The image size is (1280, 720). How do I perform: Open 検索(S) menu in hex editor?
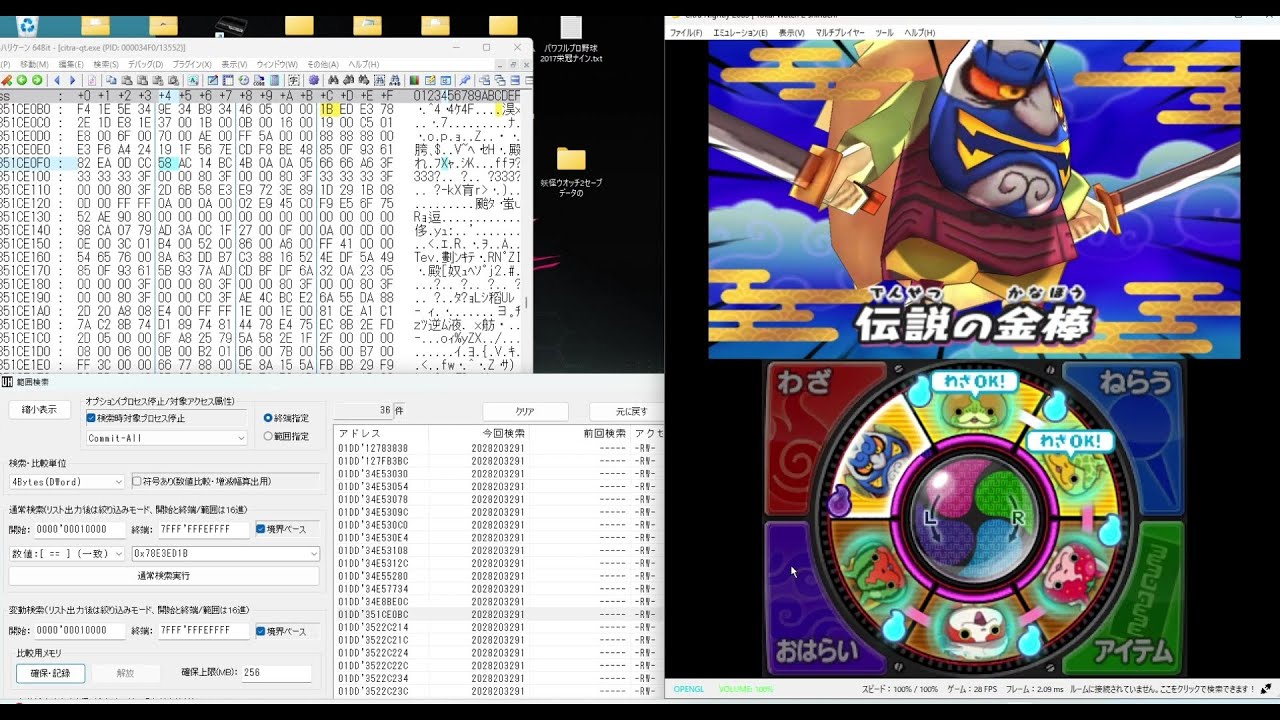pyautogui.click(x=106, y=64)
